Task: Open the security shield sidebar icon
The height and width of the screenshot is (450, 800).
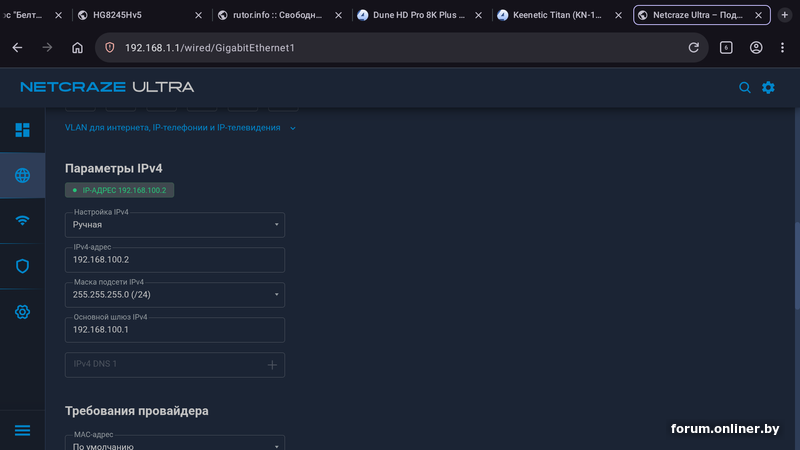Action: (x=22, y=266)
